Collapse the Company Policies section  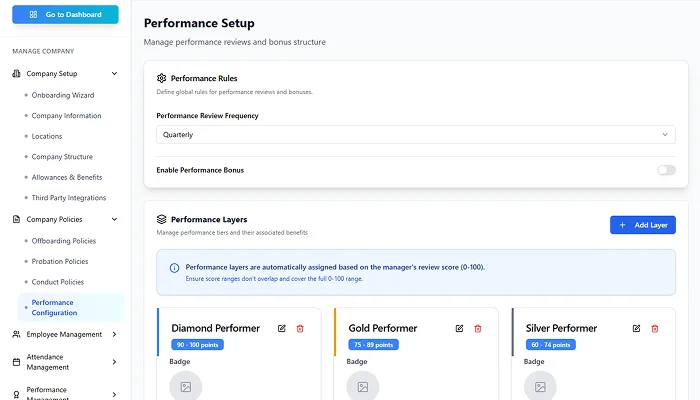click(x=114, y=219)
